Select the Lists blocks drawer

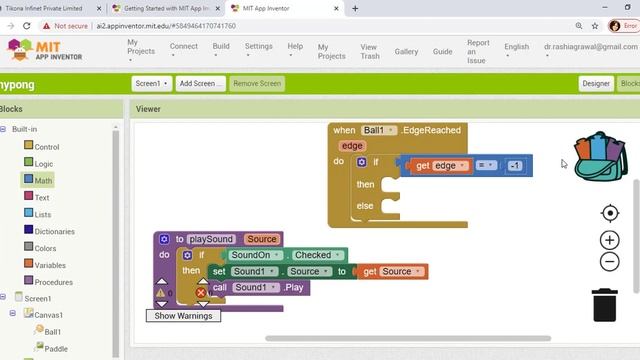point(38,214)
